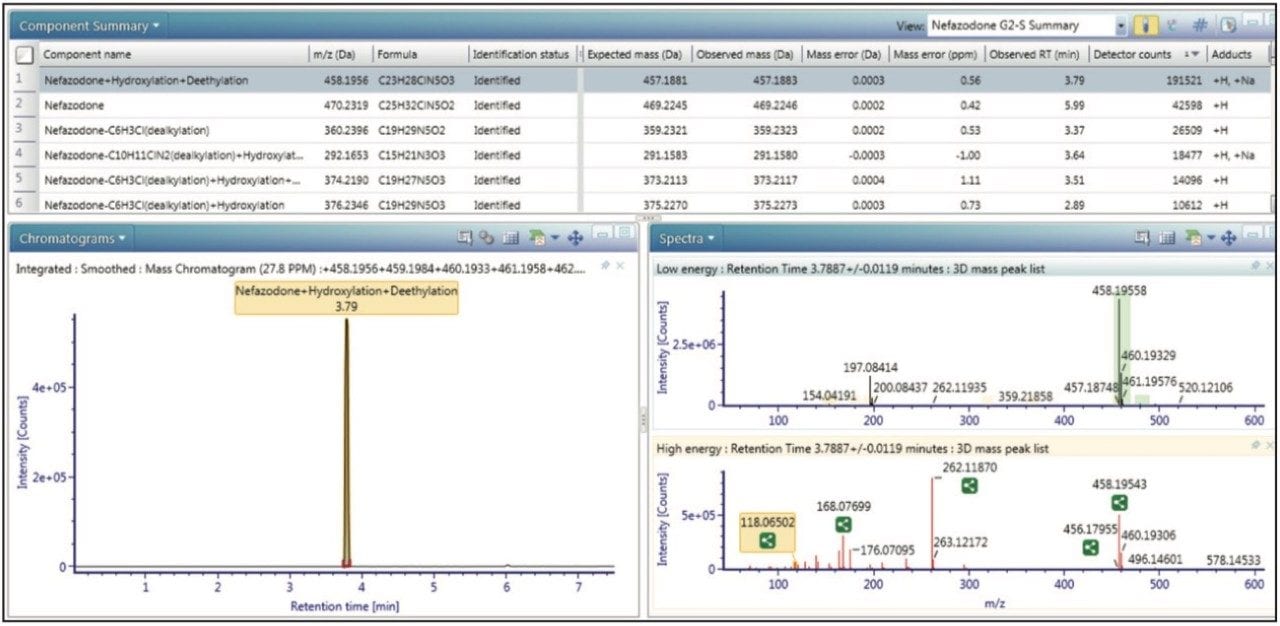Pin the High energy spectrum pane
Image resolution: width=1280 pixels, height=626 pixels.
pyautogui.click(x=1254, y=446)
